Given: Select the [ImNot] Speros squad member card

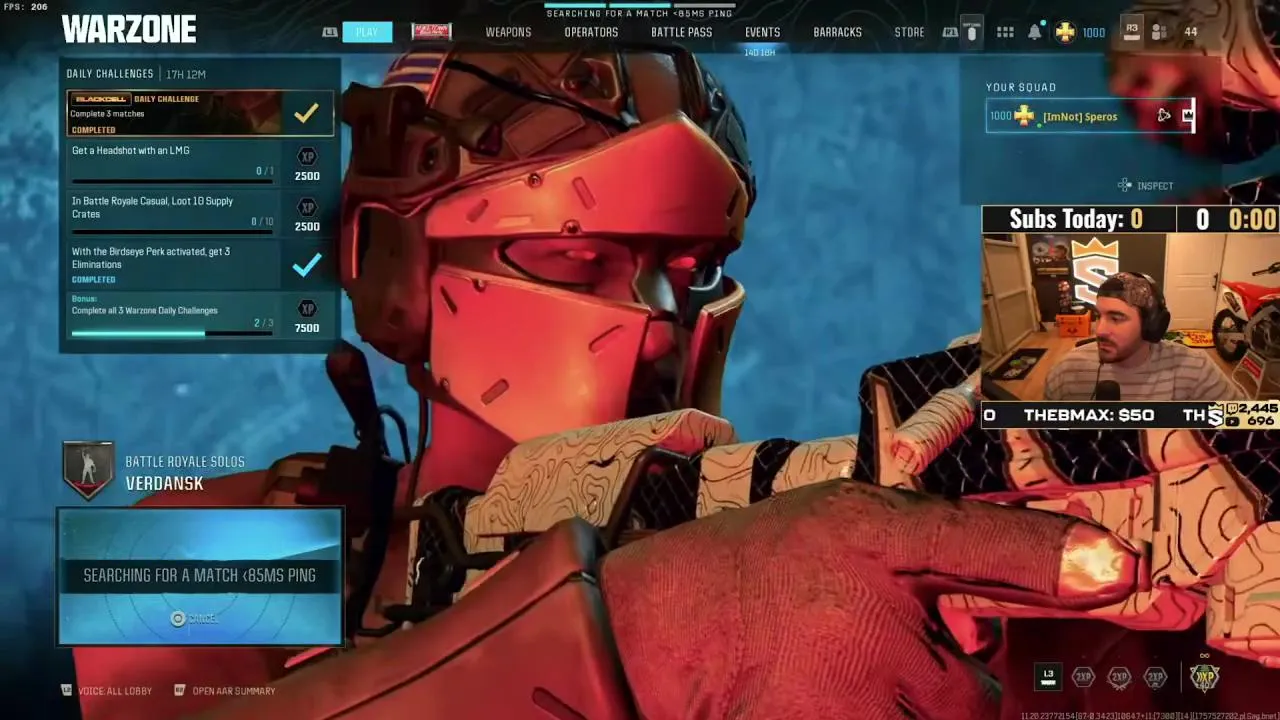Looking at the screenshot, I should coord(1090,116).
